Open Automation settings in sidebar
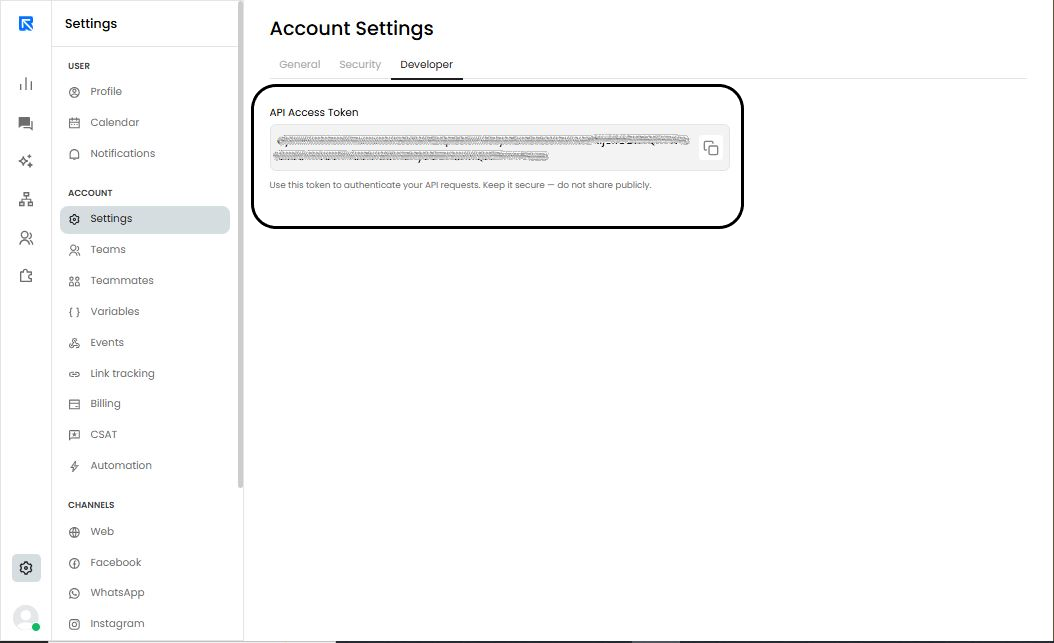1054x643 pixels. 121,466
